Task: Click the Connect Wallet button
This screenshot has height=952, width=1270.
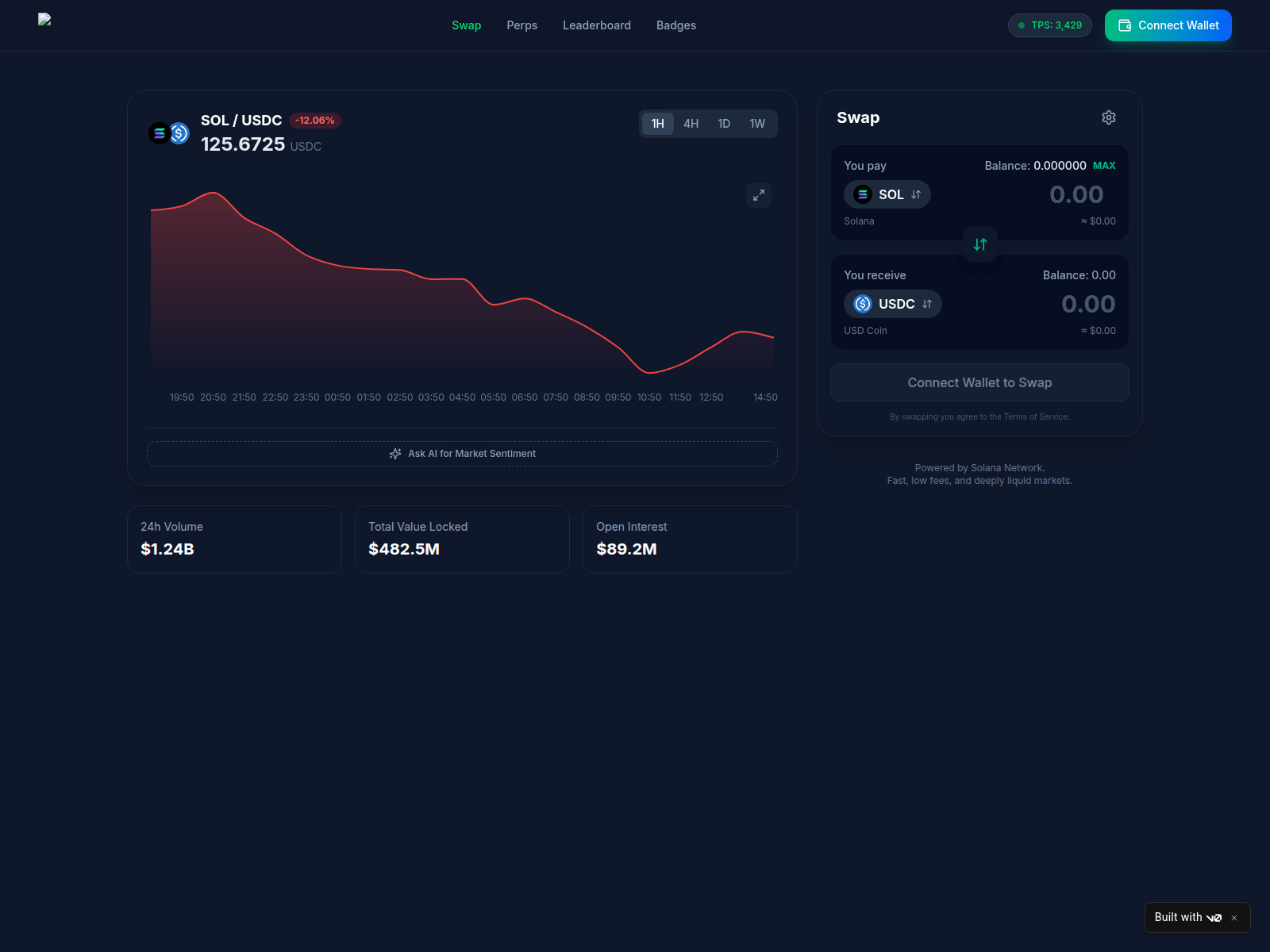Action: 1168,25
